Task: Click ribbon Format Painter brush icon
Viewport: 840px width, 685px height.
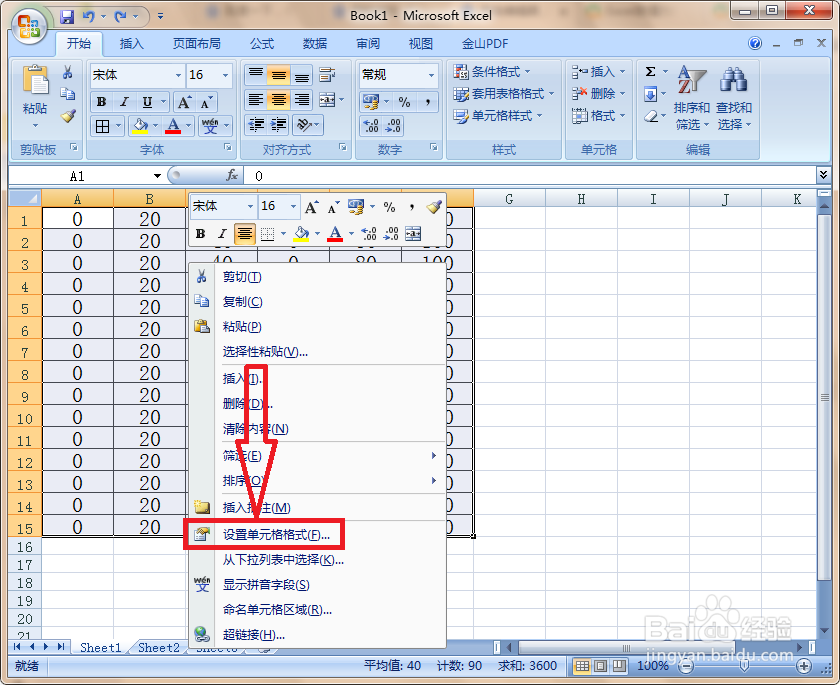Action: point(68,116)
